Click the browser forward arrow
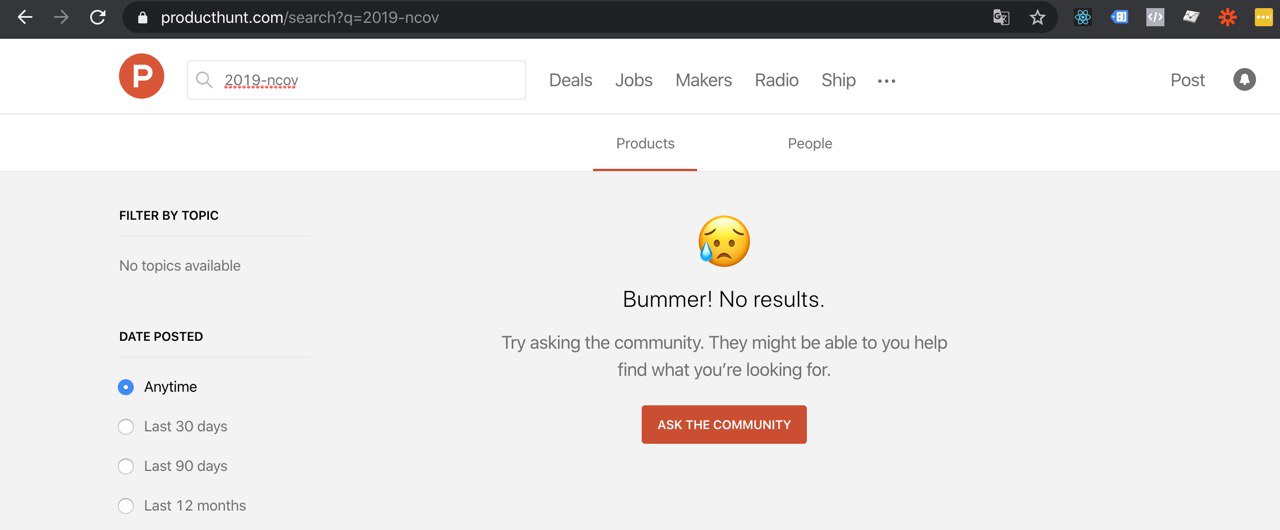The height and width of the screenshot is (530, 1280). click(x=61, y=17)
